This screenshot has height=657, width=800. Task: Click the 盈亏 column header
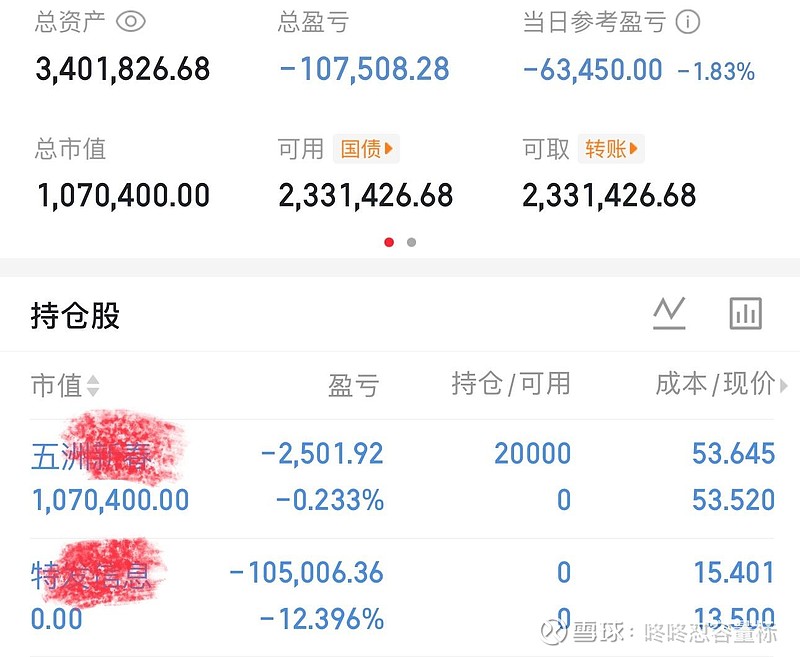[353, 385]
